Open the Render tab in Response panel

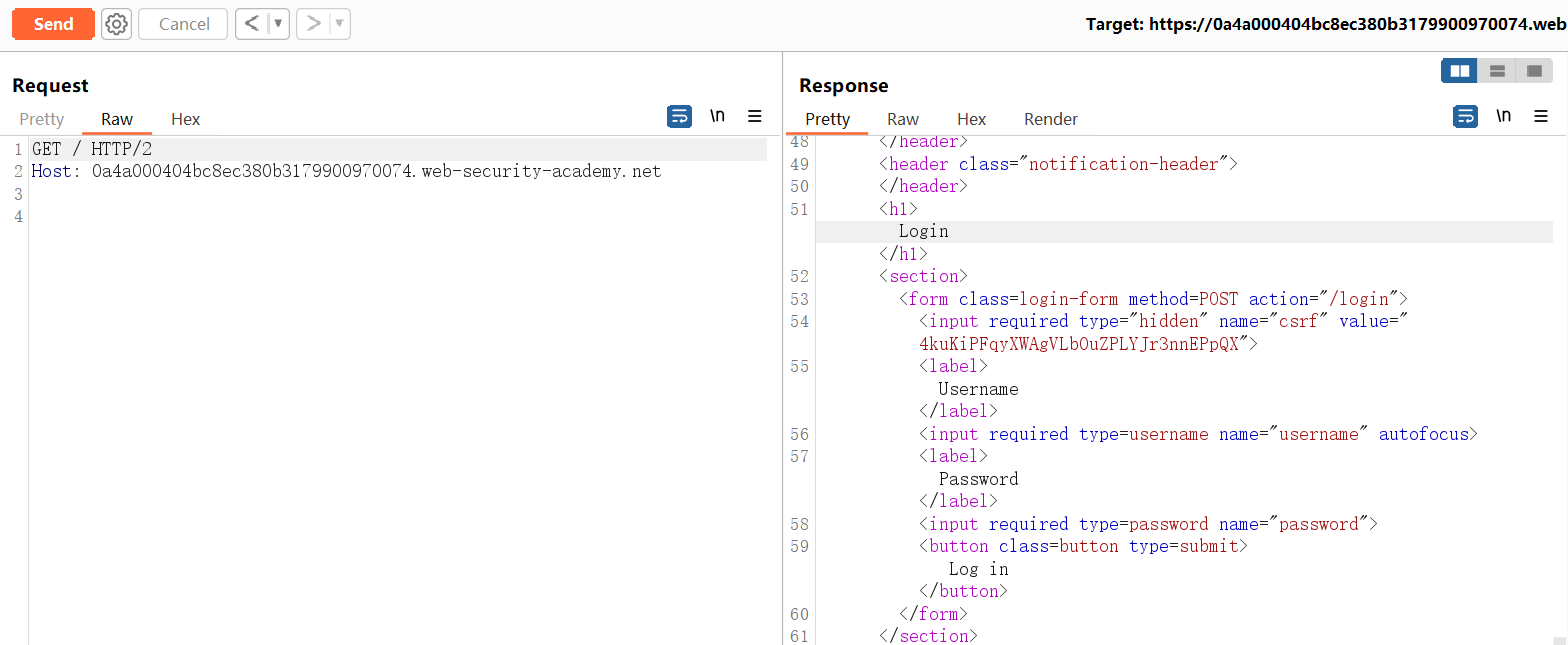pos(1050,119)
